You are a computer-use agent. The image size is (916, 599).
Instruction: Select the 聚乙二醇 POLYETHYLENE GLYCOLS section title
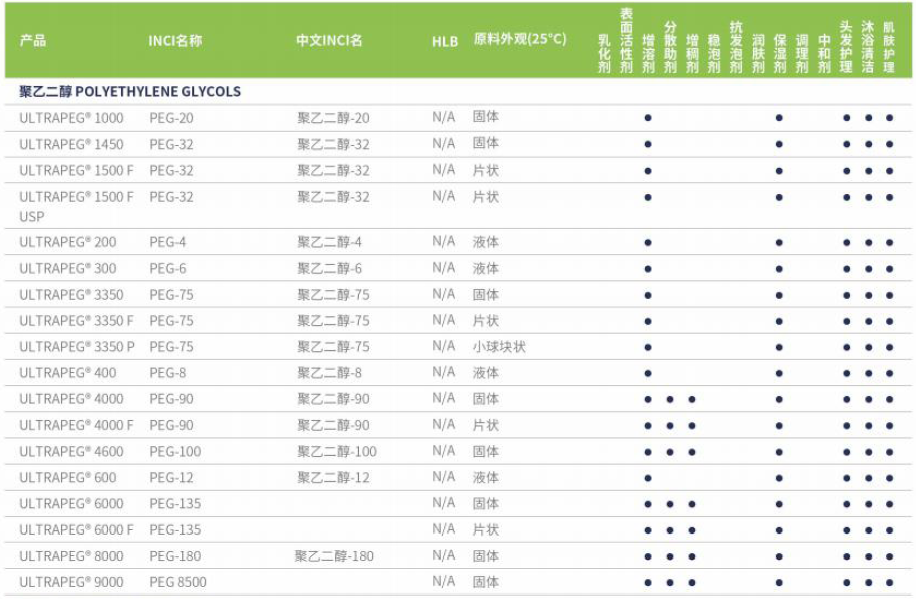click(130, 92)
